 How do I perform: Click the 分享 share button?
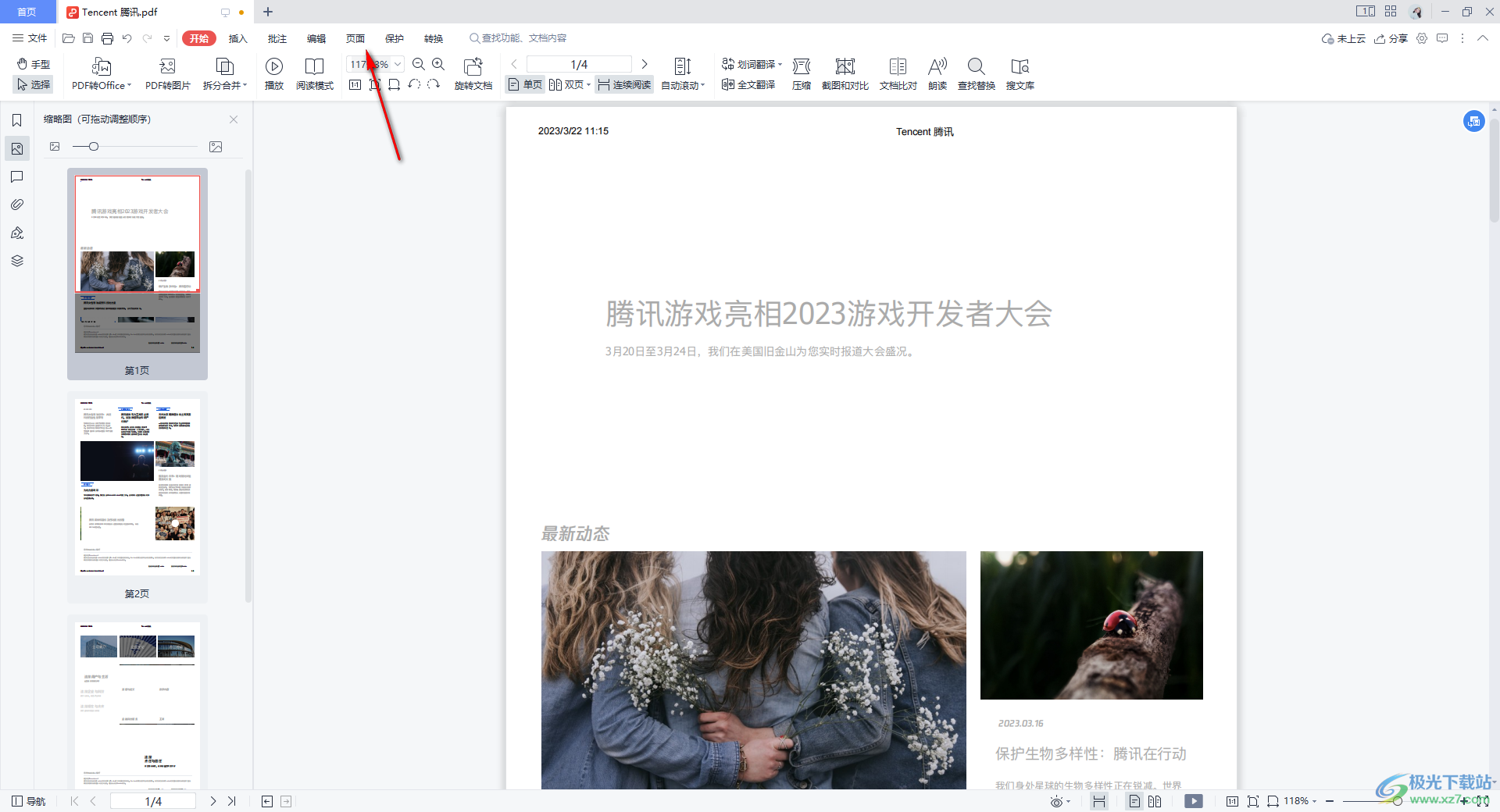[x=1391, y=38]
